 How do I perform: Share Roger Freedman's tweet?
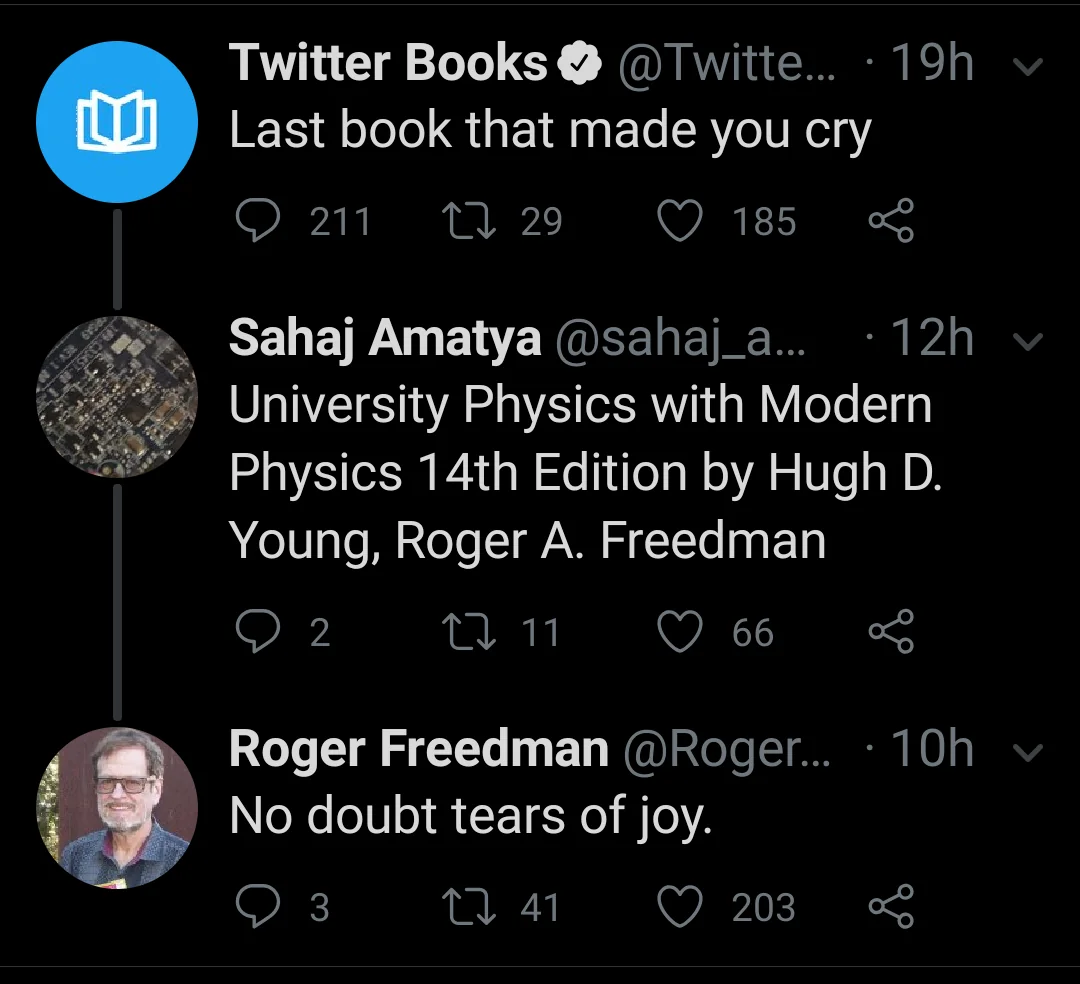(x=890, y=907)
